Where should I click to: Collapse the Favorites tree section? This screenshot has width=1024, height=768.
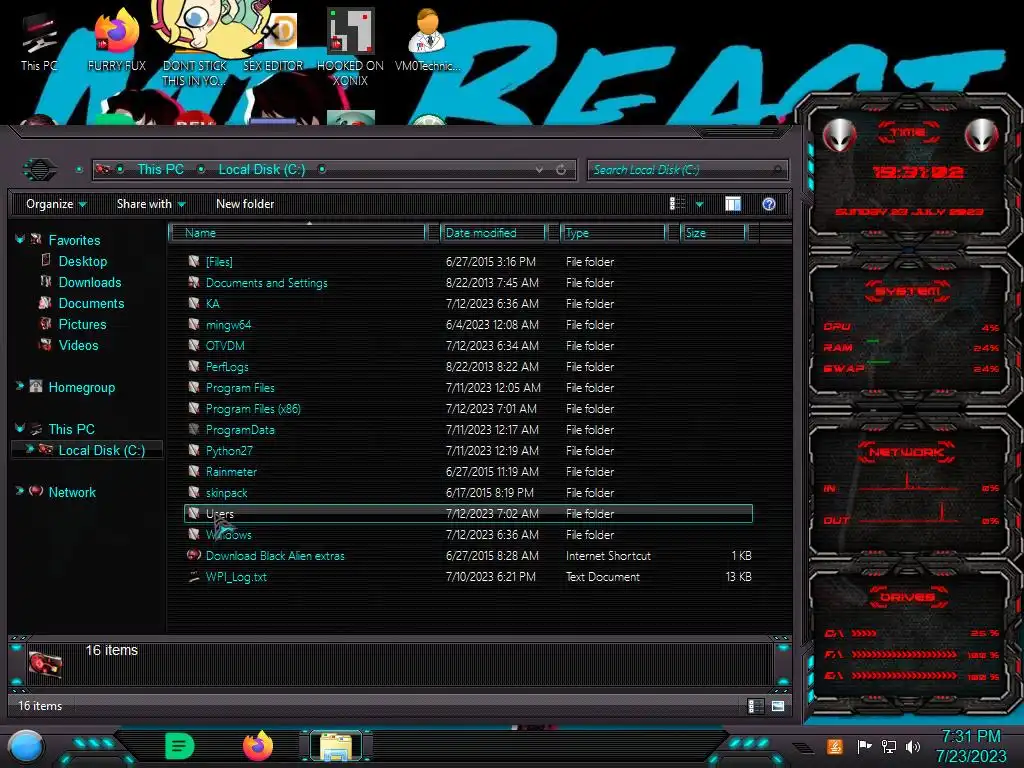(20, 240)
